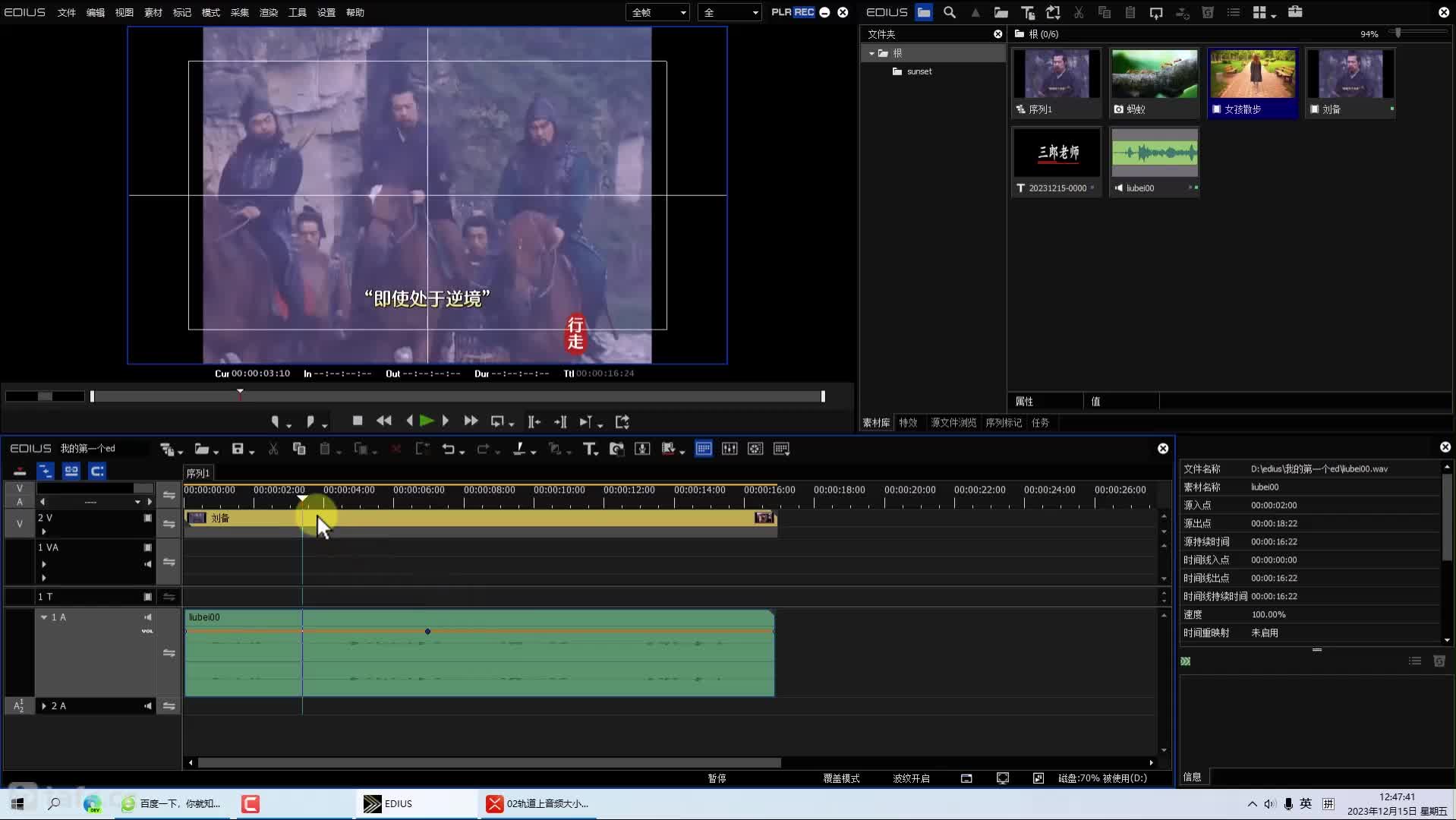Open the 文件 menu
The height and width of the screenshot is (820, 1456).
pos(67,12)
